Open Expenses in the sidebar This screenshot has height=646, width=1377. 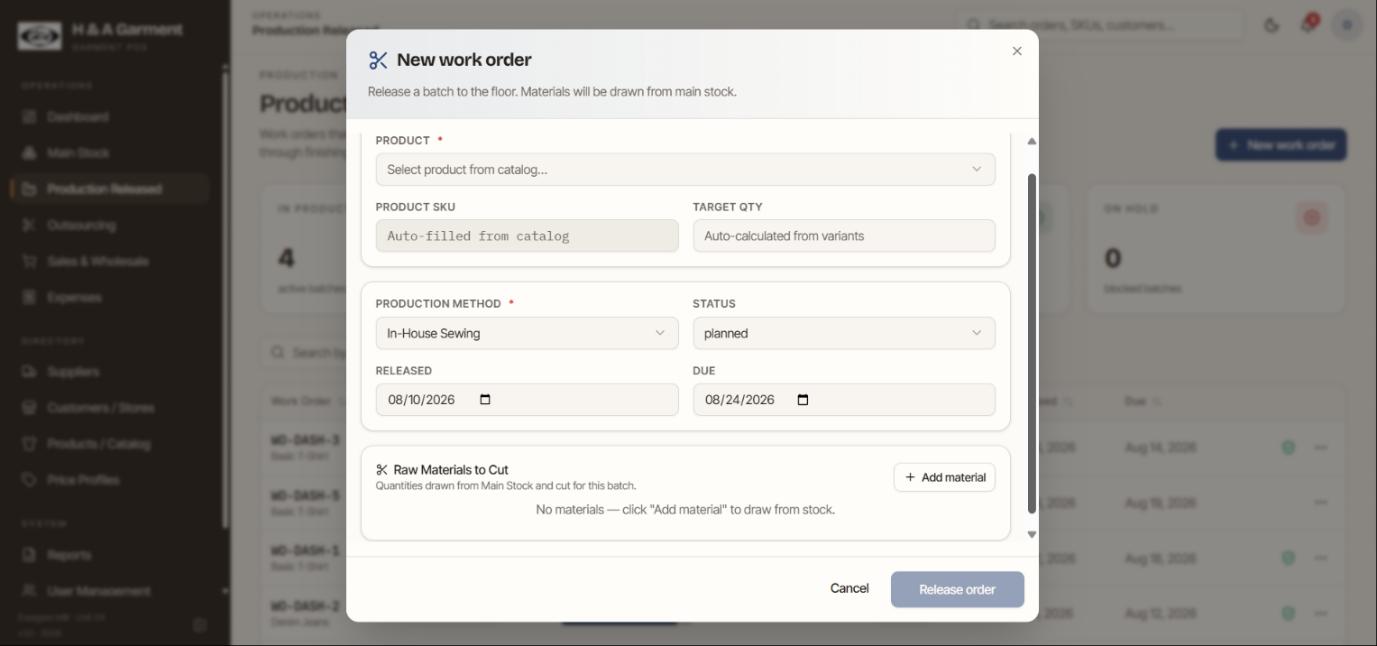tap(110, 297)
